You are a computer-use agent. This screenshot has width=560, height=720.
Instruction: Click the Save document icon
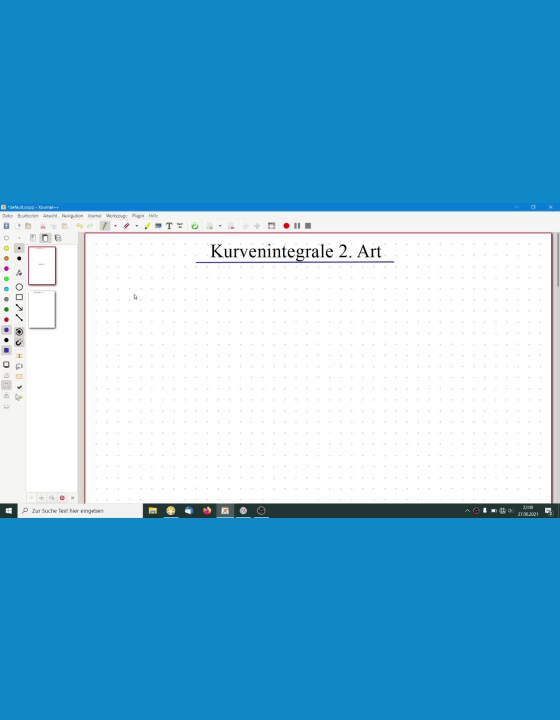point(6,225)
